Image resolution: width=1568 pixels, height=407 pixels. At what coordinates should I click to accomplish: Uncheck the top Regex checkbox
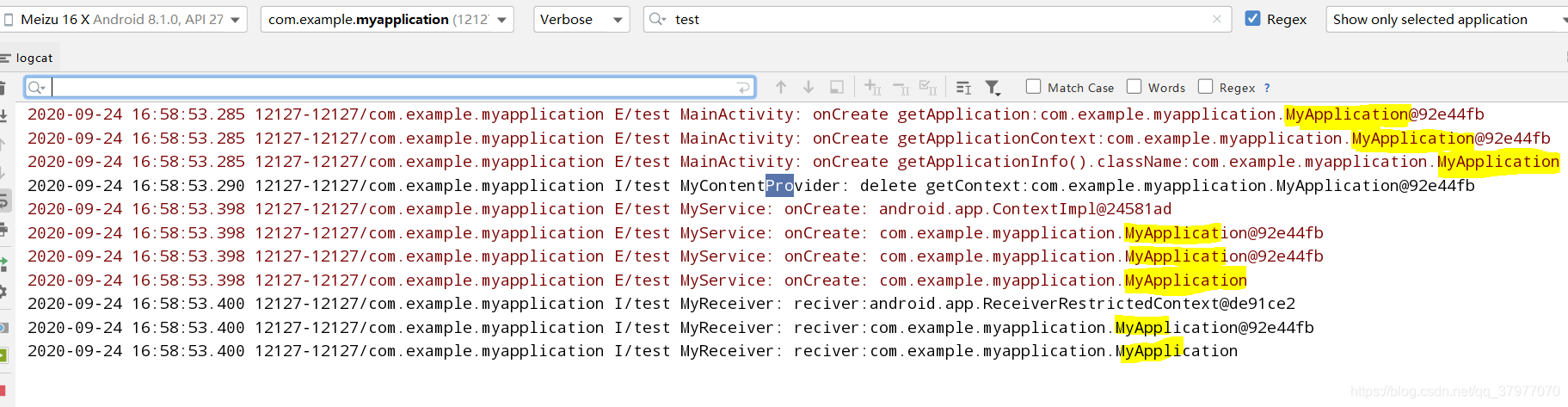(x=1253, y=18)
